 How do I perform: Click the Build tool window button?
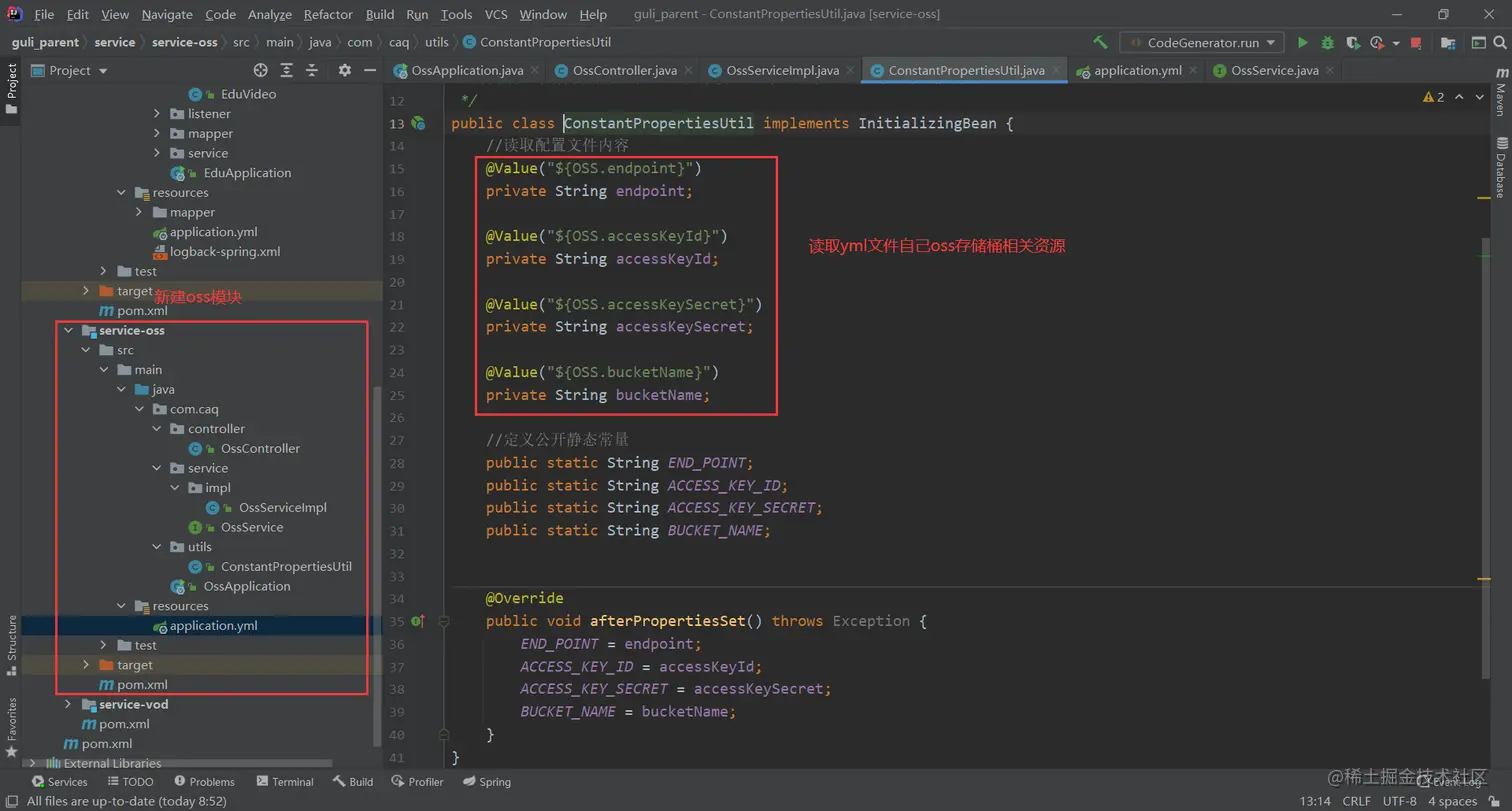coord(353,782)
